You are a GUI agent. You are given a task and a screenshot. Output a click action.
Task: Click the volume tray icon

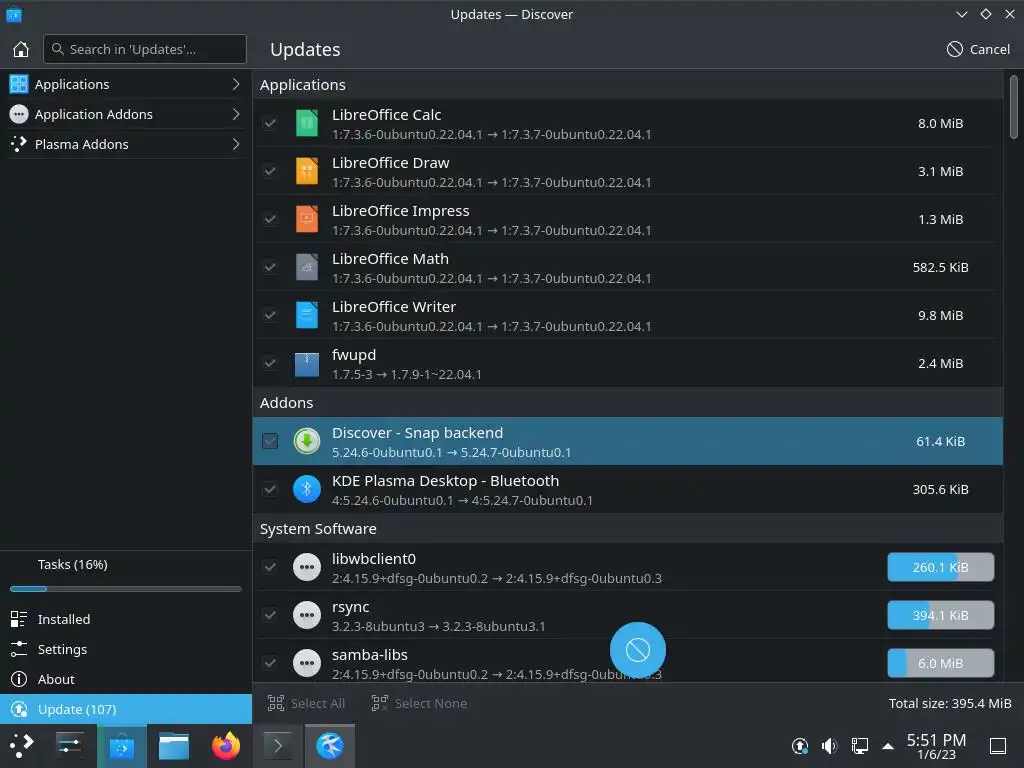(829, 745)
